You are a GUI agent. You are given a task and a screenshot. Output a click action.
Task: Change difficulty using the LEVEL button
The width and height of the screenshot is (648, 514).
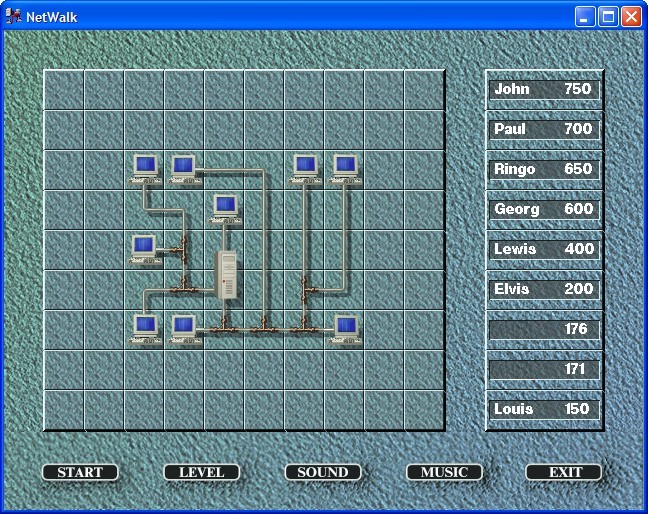(202, 472)
